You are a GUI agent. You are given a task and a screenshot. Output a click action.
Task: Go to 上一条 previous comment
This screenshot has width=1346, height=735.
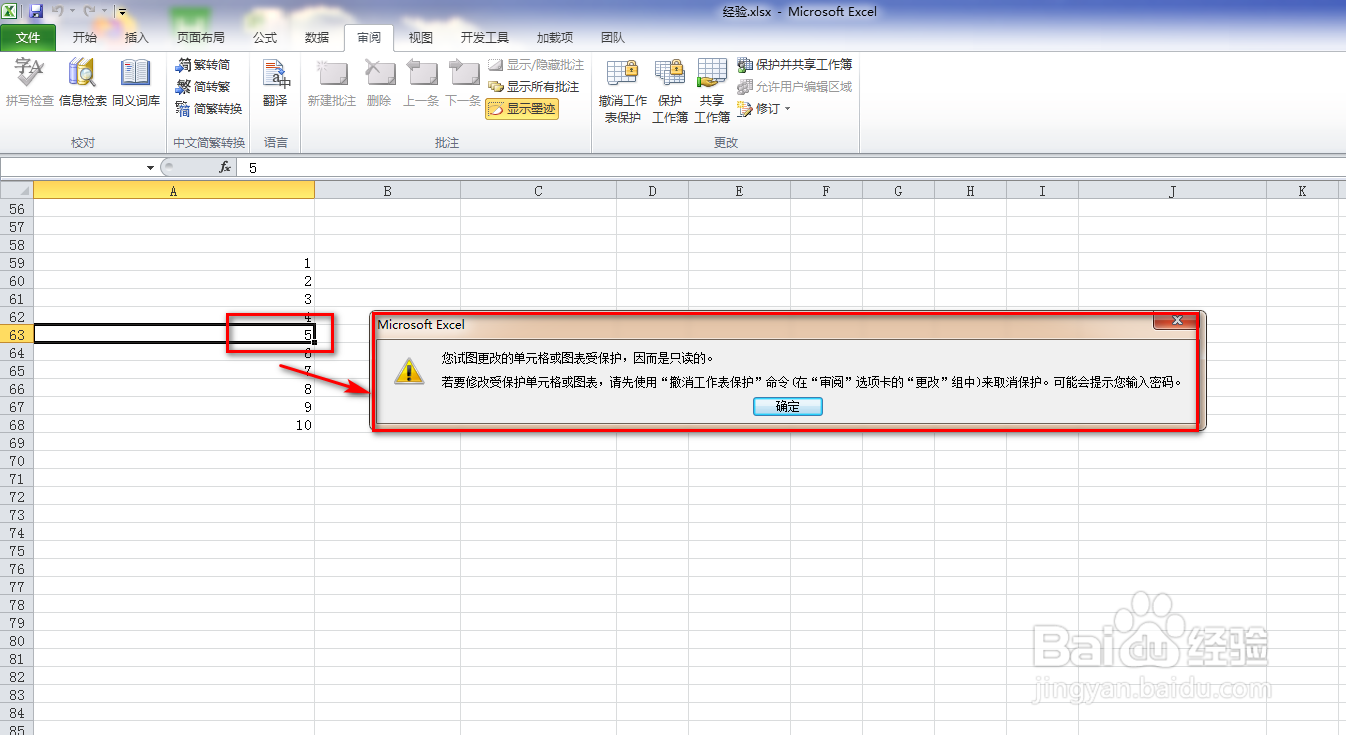click(421, 83)
